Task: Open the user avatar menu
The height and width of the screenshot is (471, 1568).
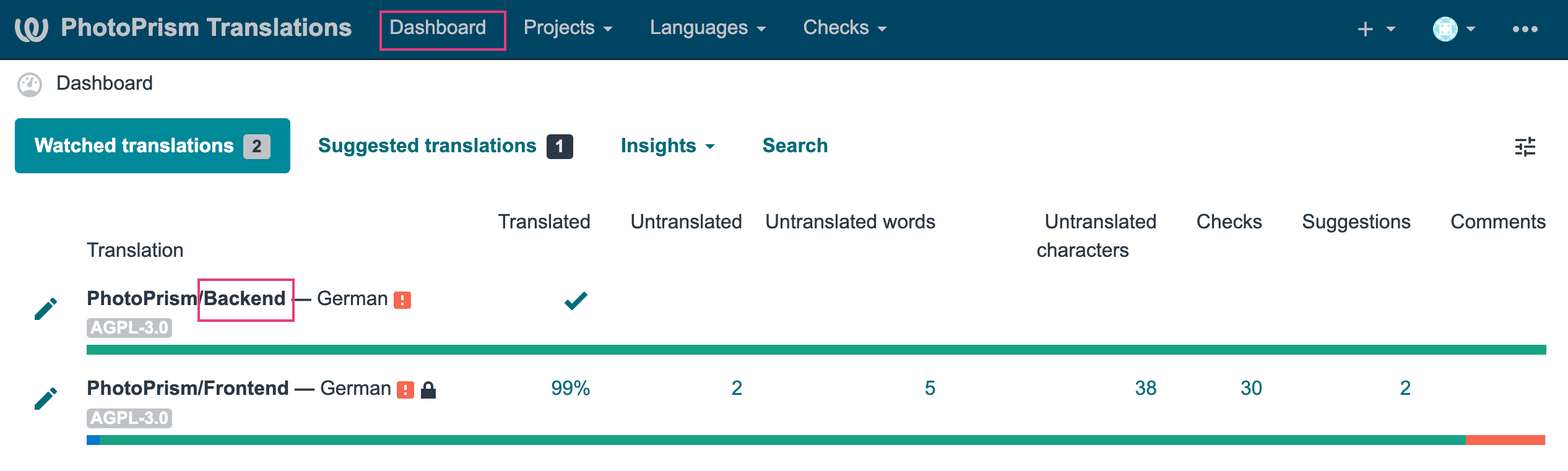Action: point(1453,29)
